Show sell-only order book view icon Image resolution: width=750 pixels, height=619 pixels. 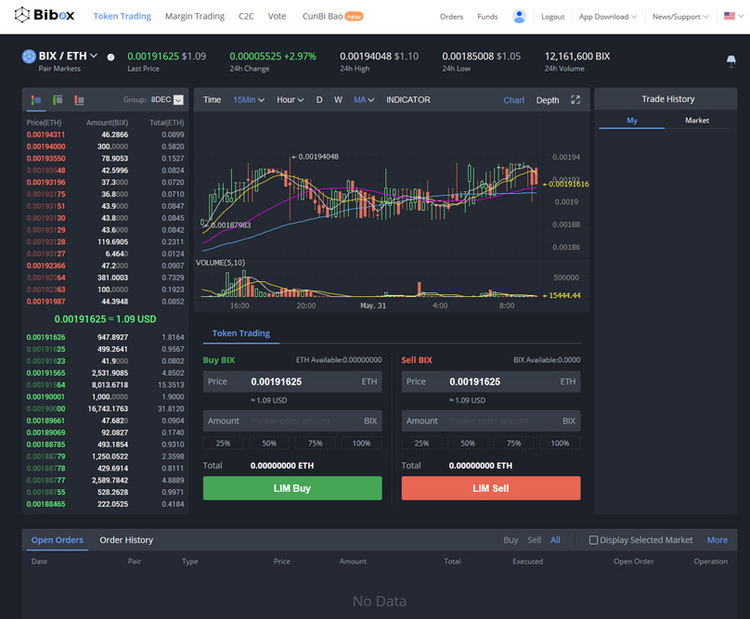tap(79, 99)
